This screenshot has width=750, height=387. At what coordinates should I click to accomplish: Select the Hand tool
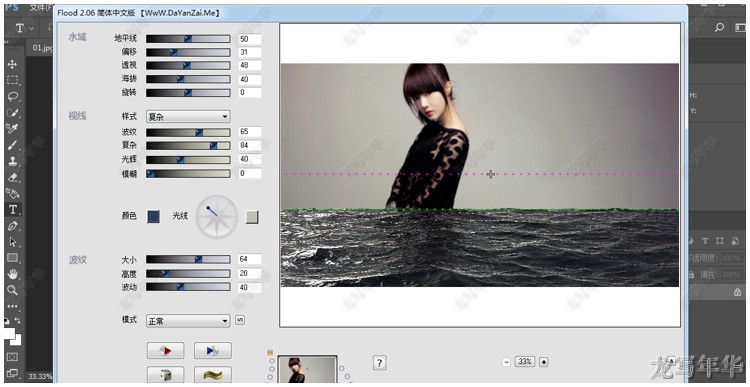[12, 274]
